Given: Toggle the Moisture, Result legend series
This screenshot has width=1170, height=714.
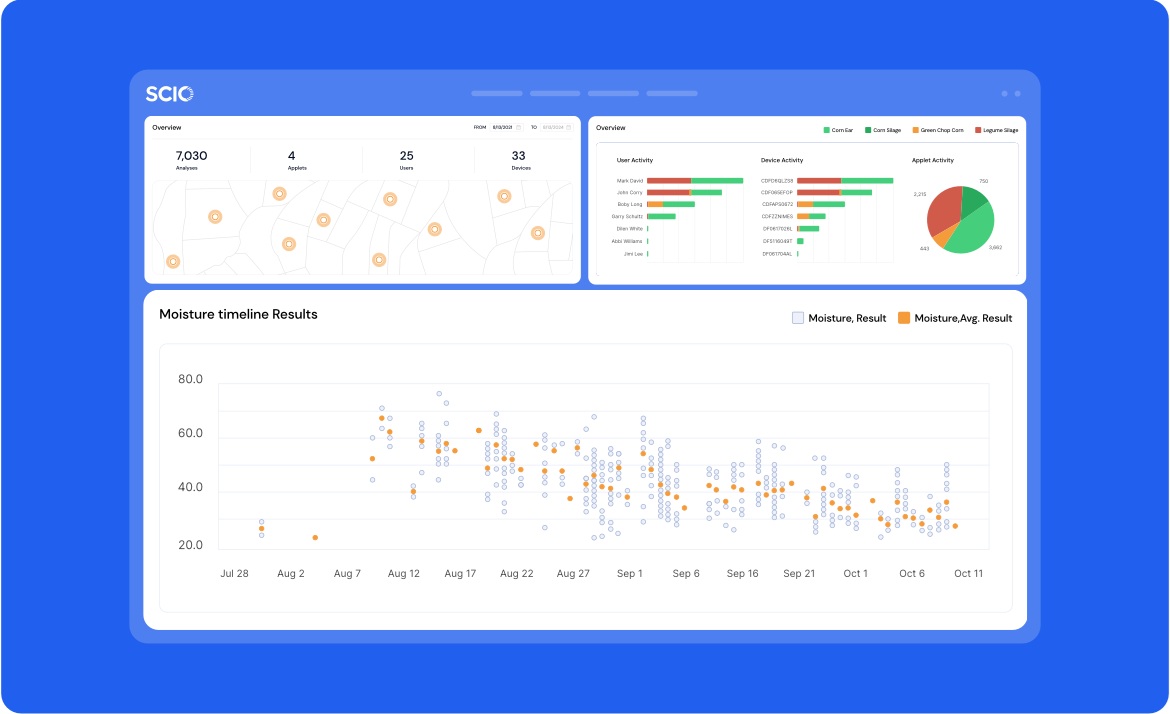Looking at the screenshot, I should click(839, 318).
